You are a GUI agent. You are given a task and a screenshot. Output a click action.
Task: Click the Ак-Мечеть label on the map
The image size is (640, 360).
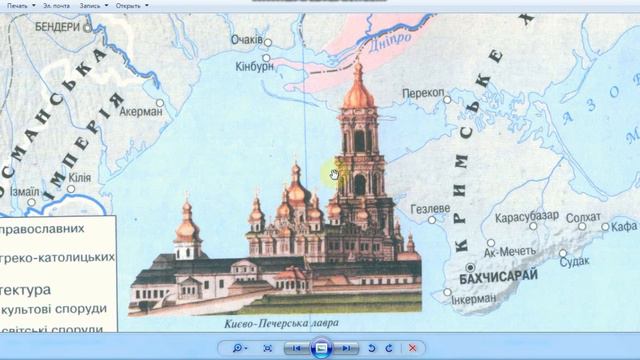pos(510,252)
